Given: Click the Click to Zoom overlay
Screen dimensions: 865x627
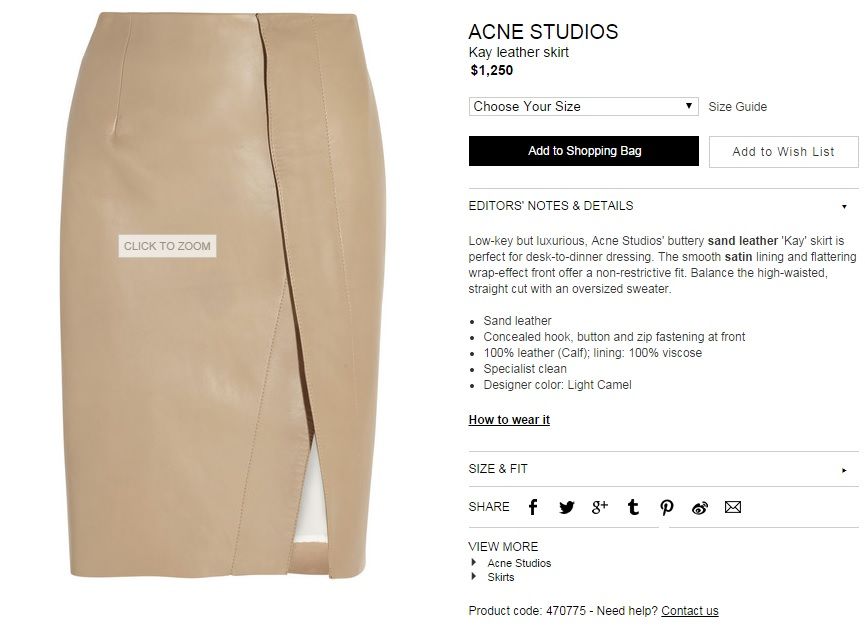Looking at the screenshot, I should point(167,246).
